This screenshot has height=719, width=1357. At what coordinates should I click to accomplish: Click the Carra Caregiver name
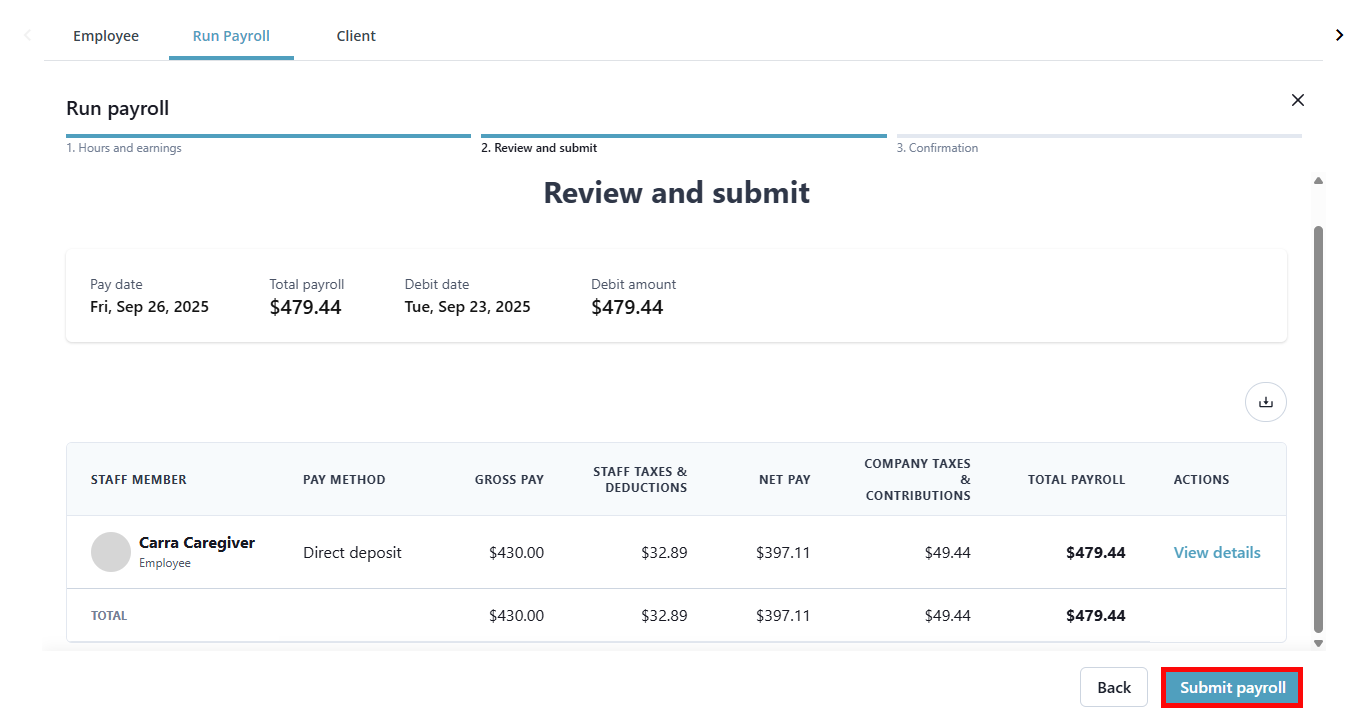click(x=197, y=543)
